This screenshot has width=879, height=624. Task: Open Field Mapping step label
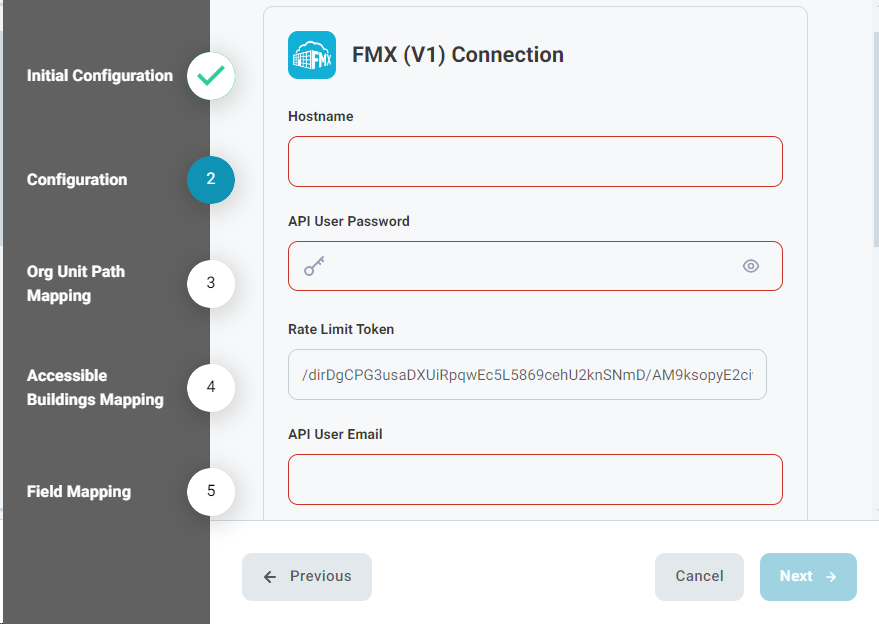click(x=79, y=492)
